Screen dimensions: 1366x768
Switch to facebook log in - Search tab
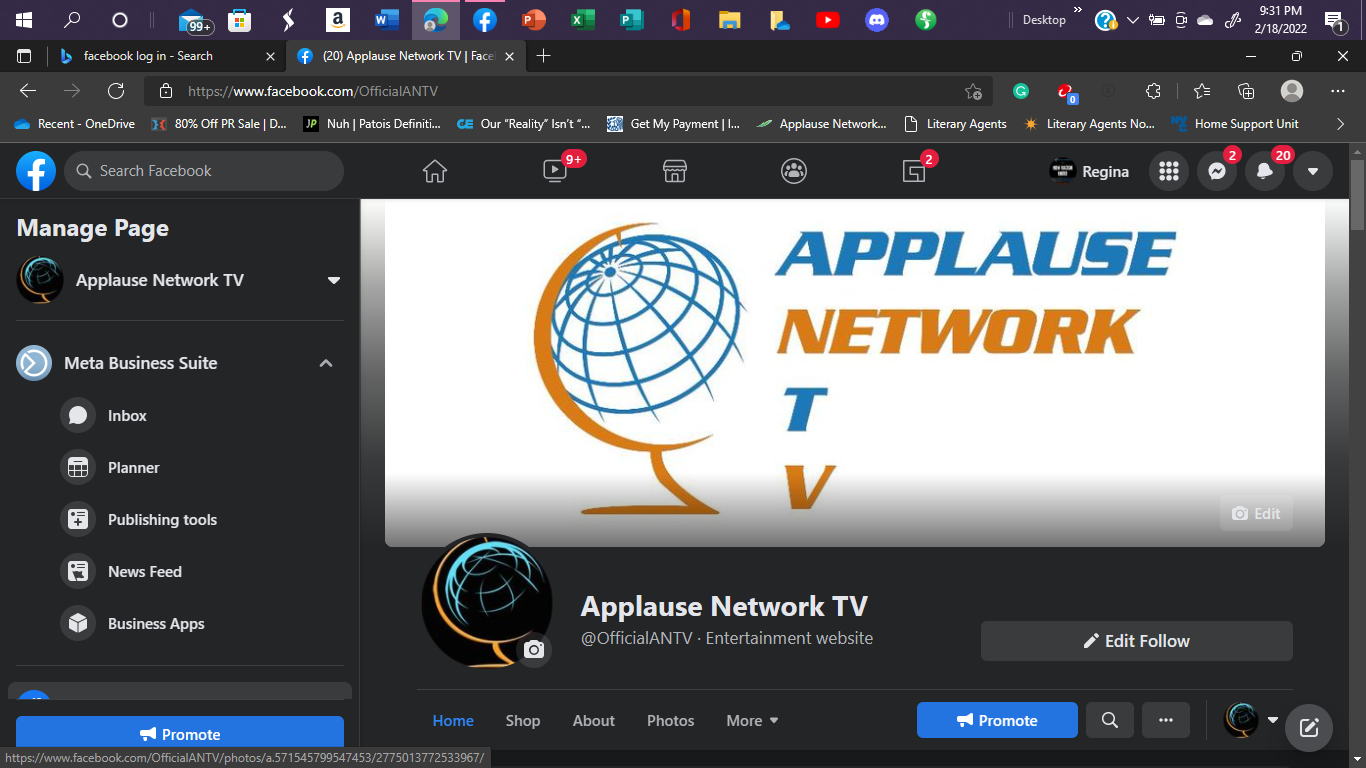tap(166, 56)
